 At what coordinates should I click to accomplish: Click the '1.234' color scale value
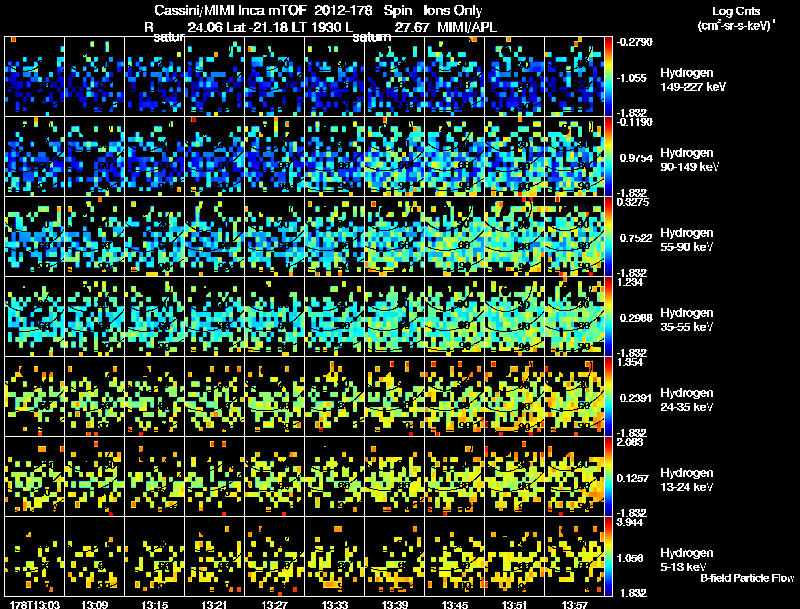click(630, 282)
